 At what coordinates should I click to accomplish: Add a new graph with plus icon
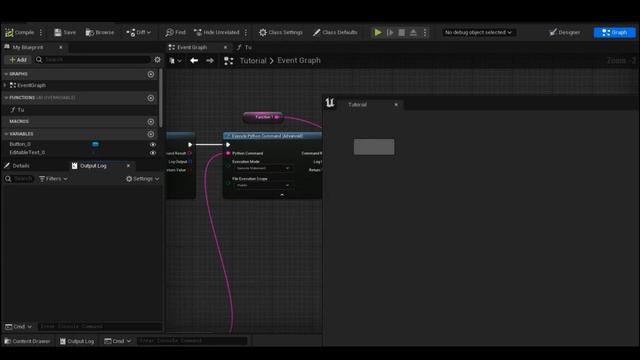pos(151,74)
